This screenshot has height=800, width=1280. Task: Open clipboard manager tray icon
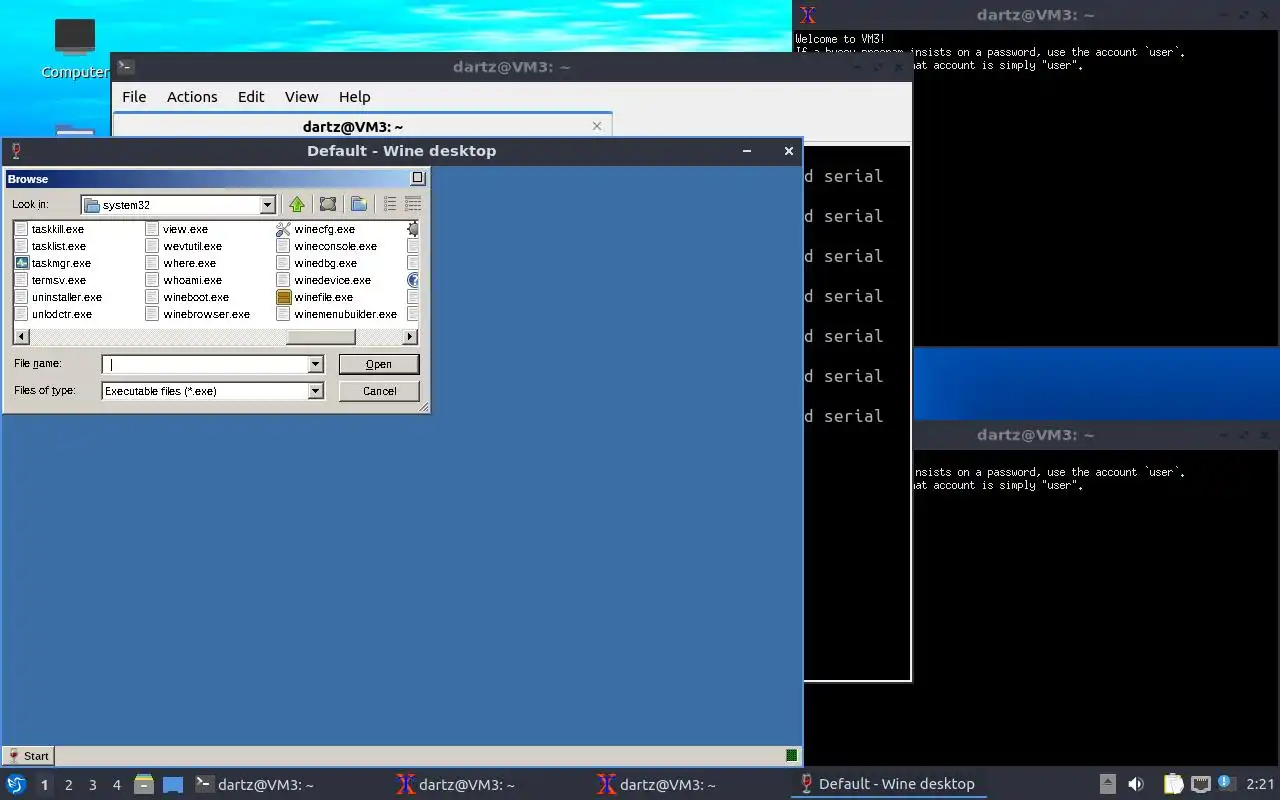click(x=1173, y=784)
